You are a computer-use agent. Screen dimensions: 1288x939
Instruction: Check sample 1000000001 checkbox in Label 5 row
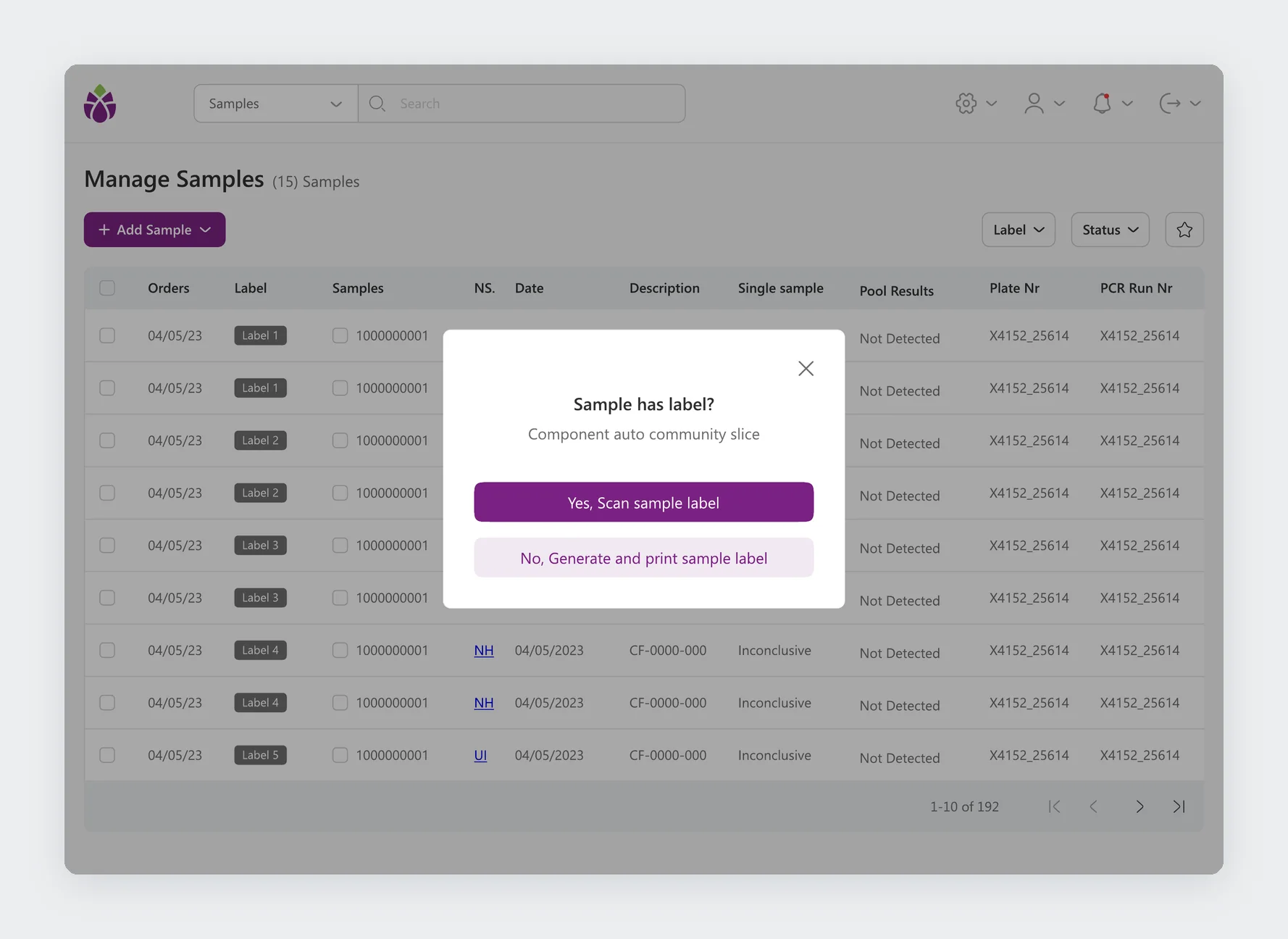340,755
